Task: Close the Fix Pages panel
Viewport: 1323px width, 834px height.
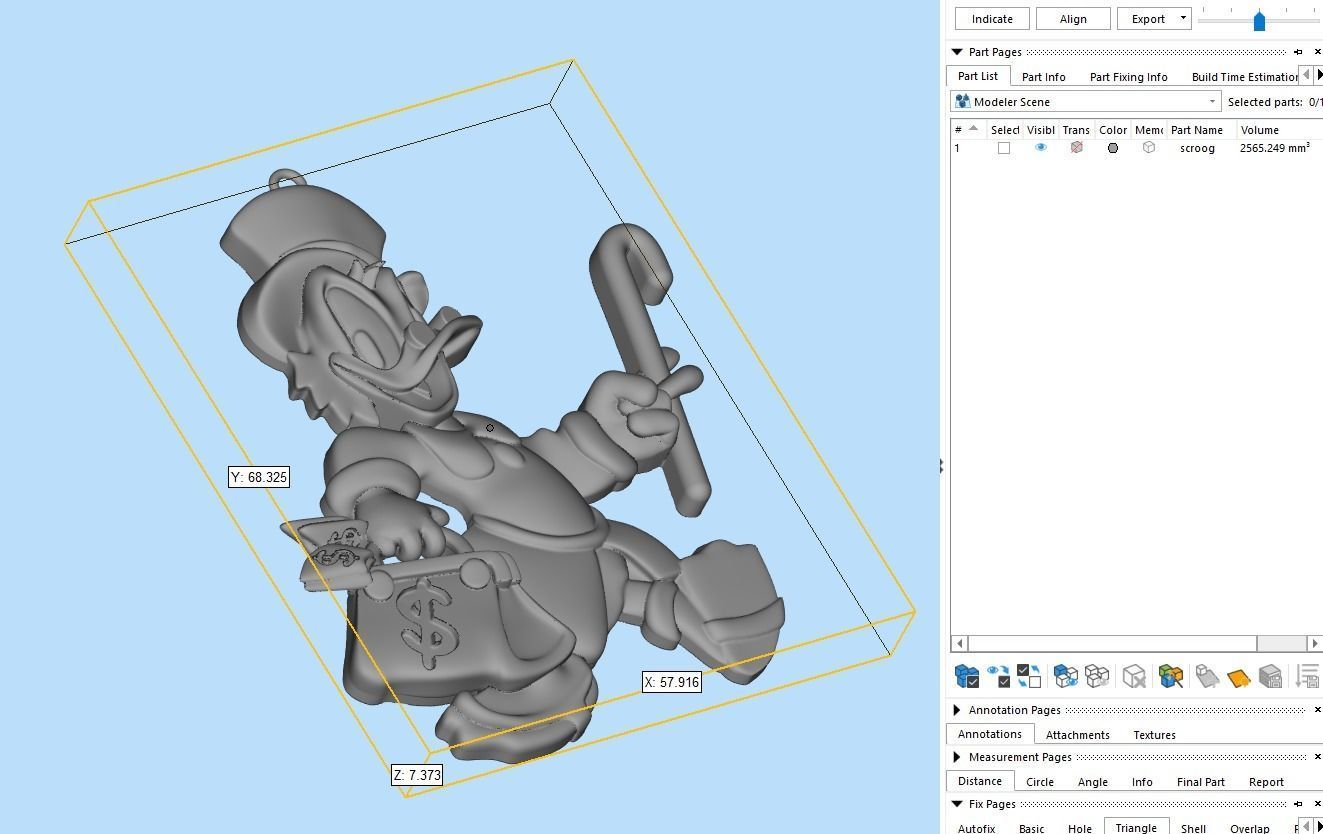Action: tap(1317, 804)
